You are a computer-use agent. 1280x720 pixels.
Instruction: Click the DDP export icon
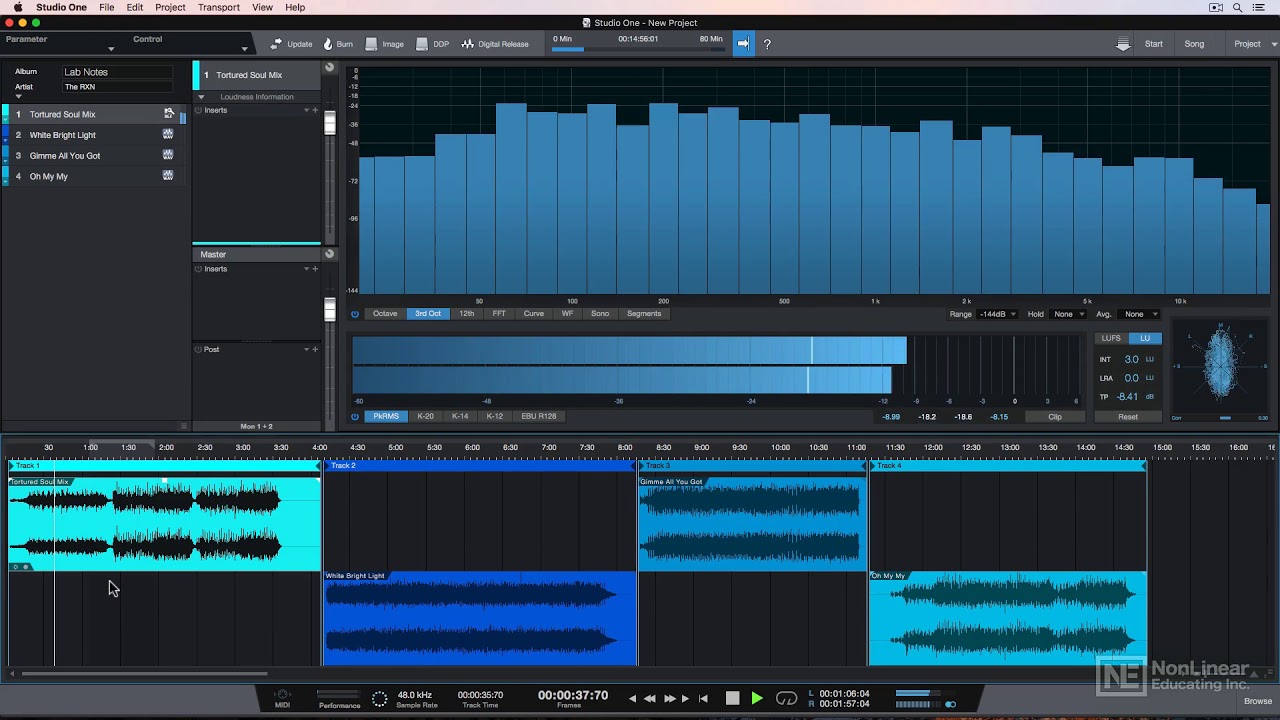422,44
